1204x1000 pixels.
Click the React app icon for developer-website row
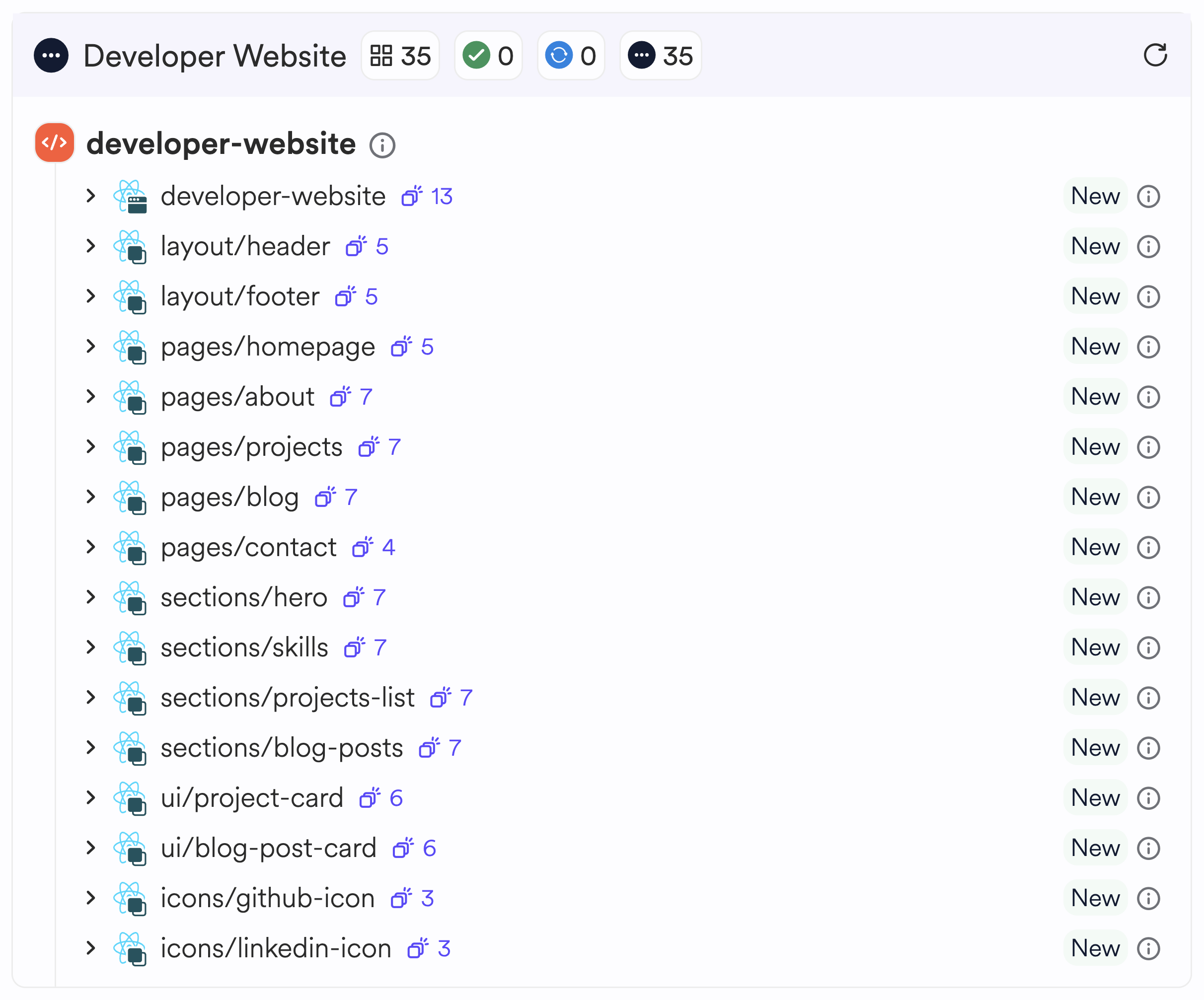130,197
